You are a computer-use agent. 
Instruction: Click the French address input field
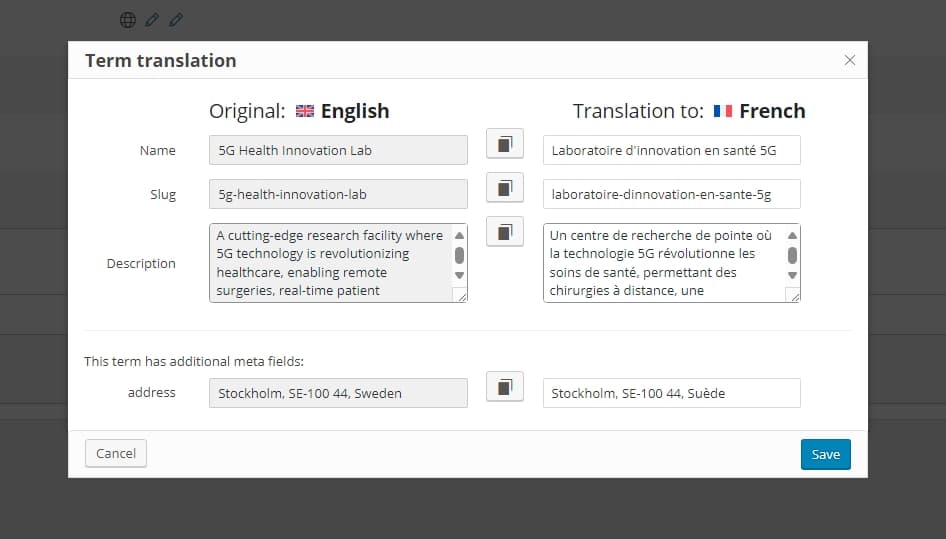point(671,393)
